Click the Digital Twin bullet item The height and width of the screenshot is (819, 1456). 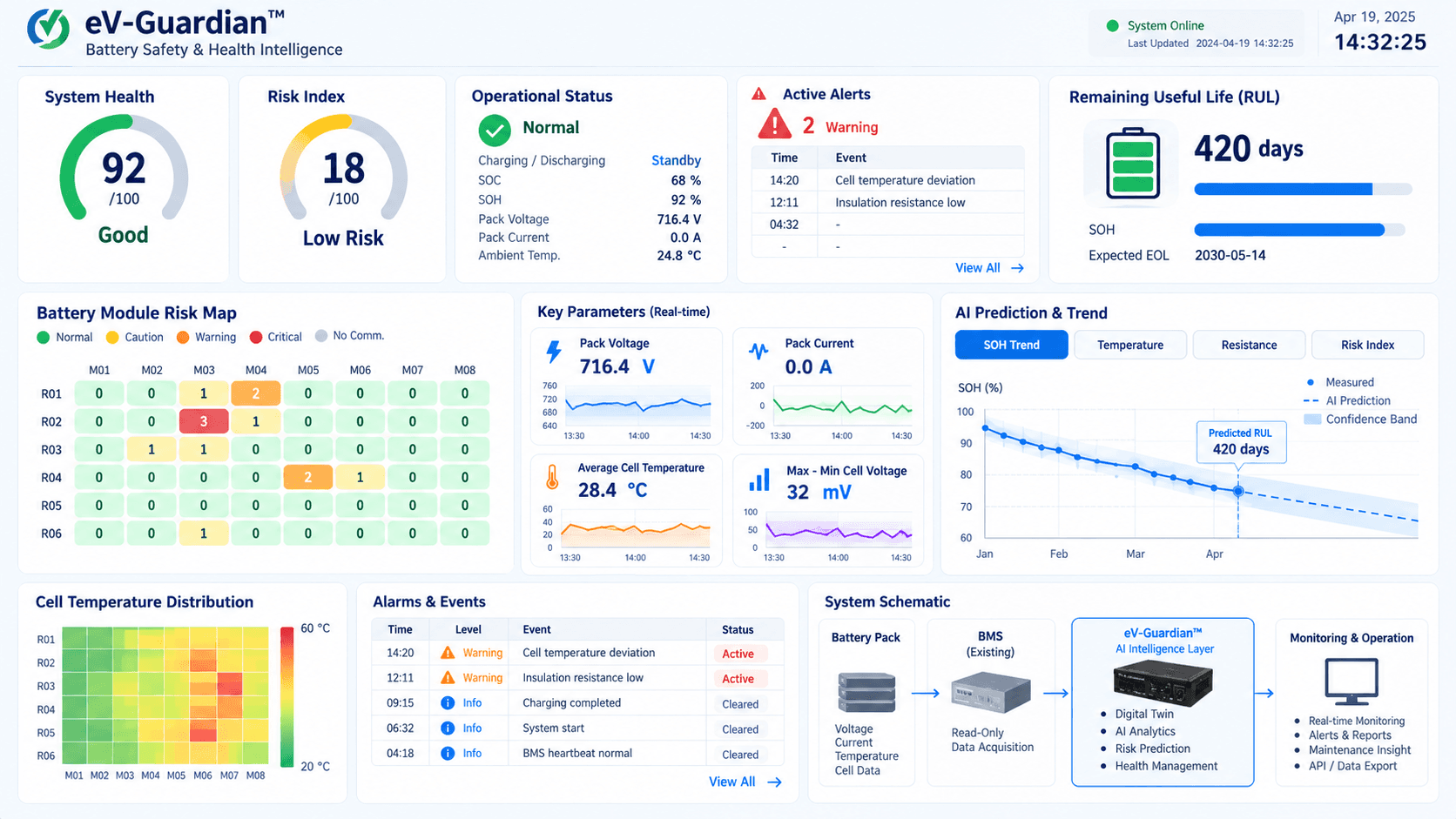tap(1144, 714)
